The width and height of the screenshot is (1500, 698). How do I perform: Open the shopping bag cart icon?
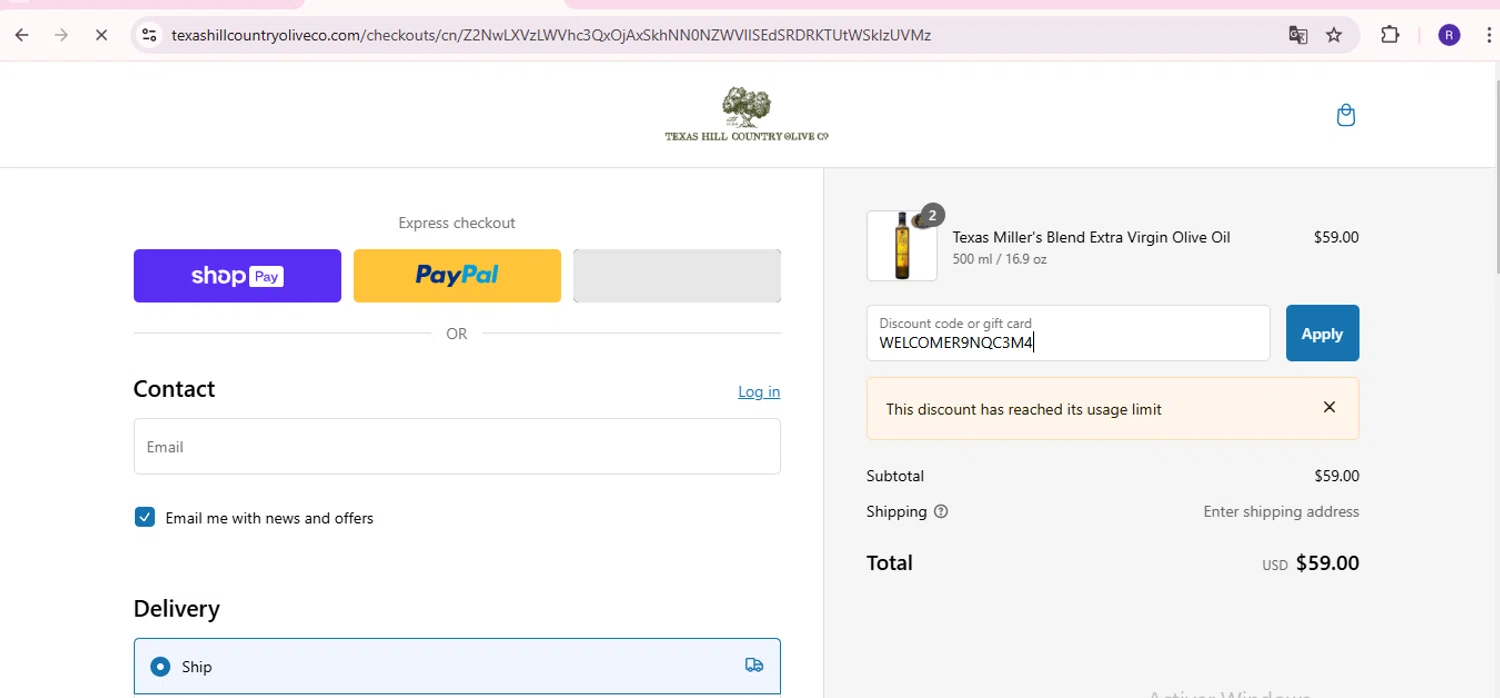tap(1346, 115)
